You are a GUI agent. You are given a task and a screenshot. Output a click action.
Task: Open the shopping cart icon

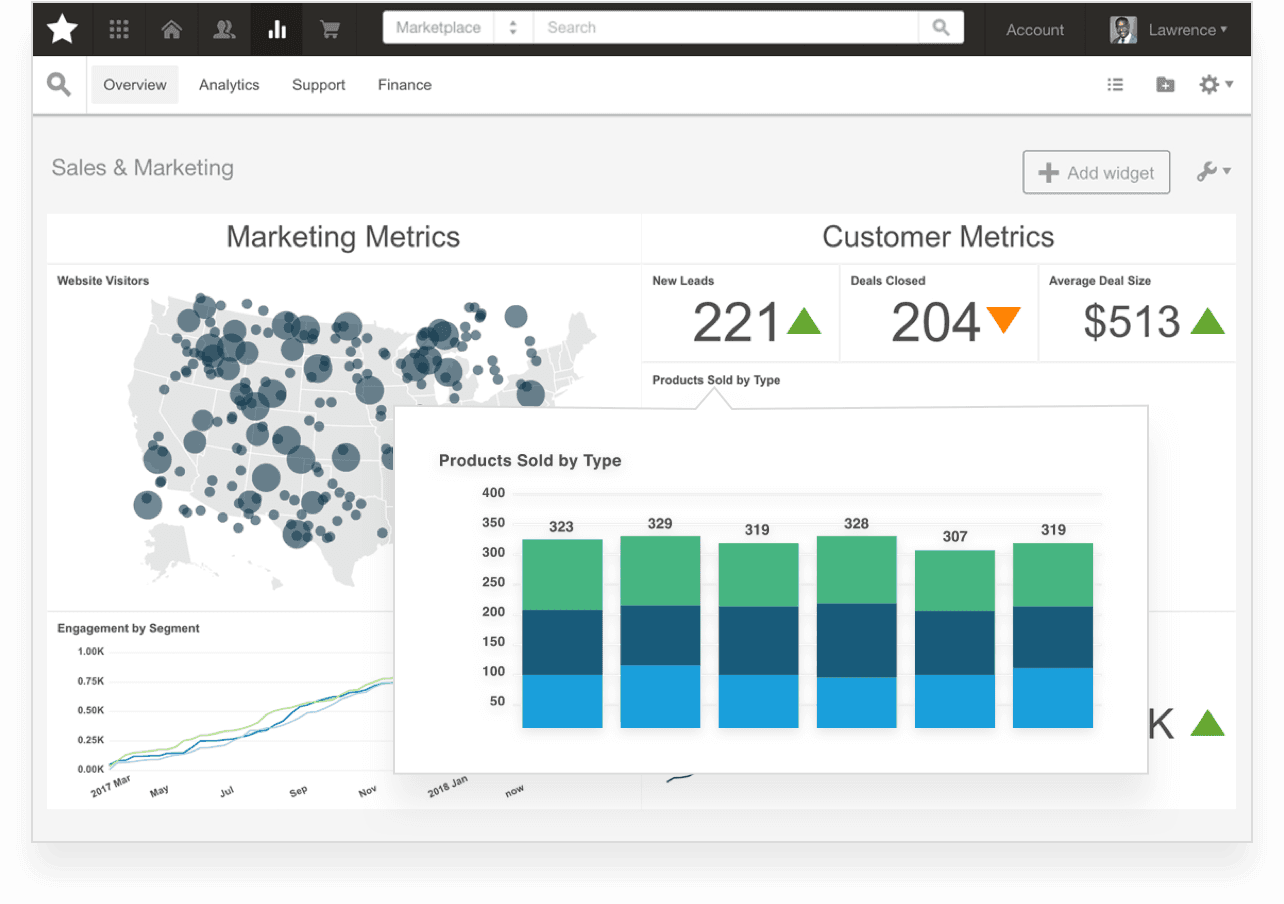tap(330, 29)
